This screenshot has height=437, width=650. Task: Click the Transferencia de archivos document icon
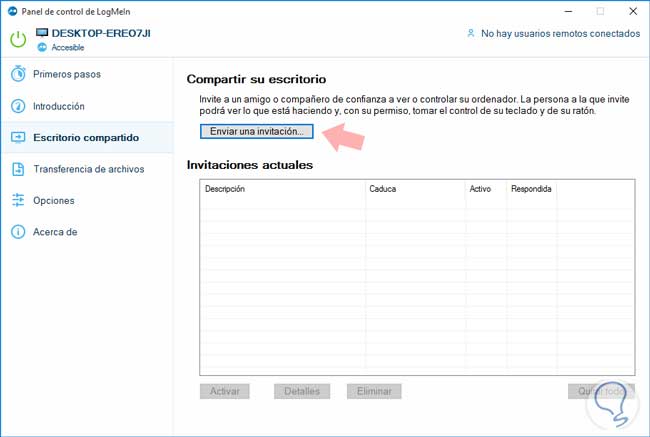click(x=18, y=169)
